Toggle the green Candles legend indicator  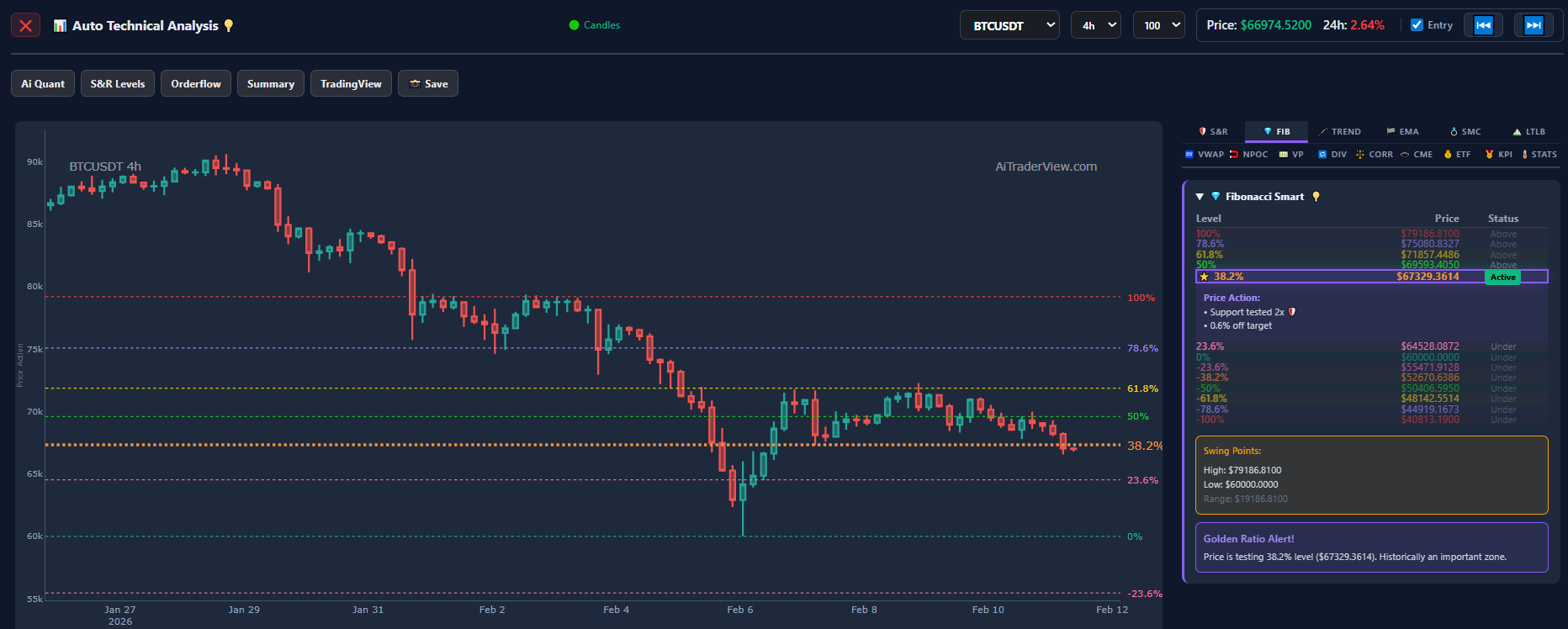click(594, 25)
